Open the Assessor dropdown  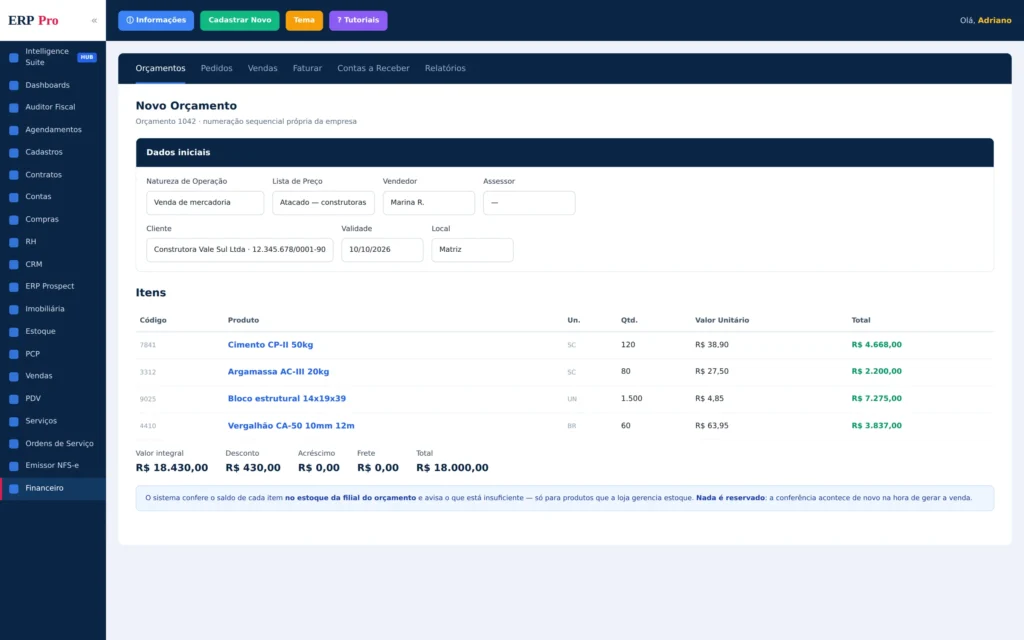529,202
